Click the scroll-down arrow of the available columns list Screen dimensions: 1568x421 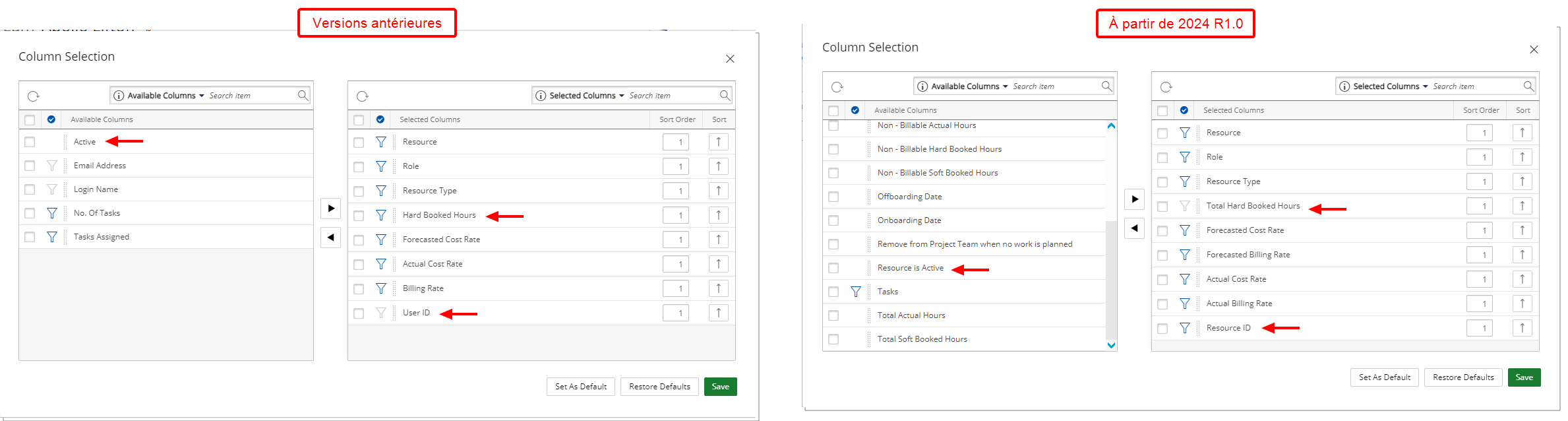pyautogui.click(x=1111, y=345)
